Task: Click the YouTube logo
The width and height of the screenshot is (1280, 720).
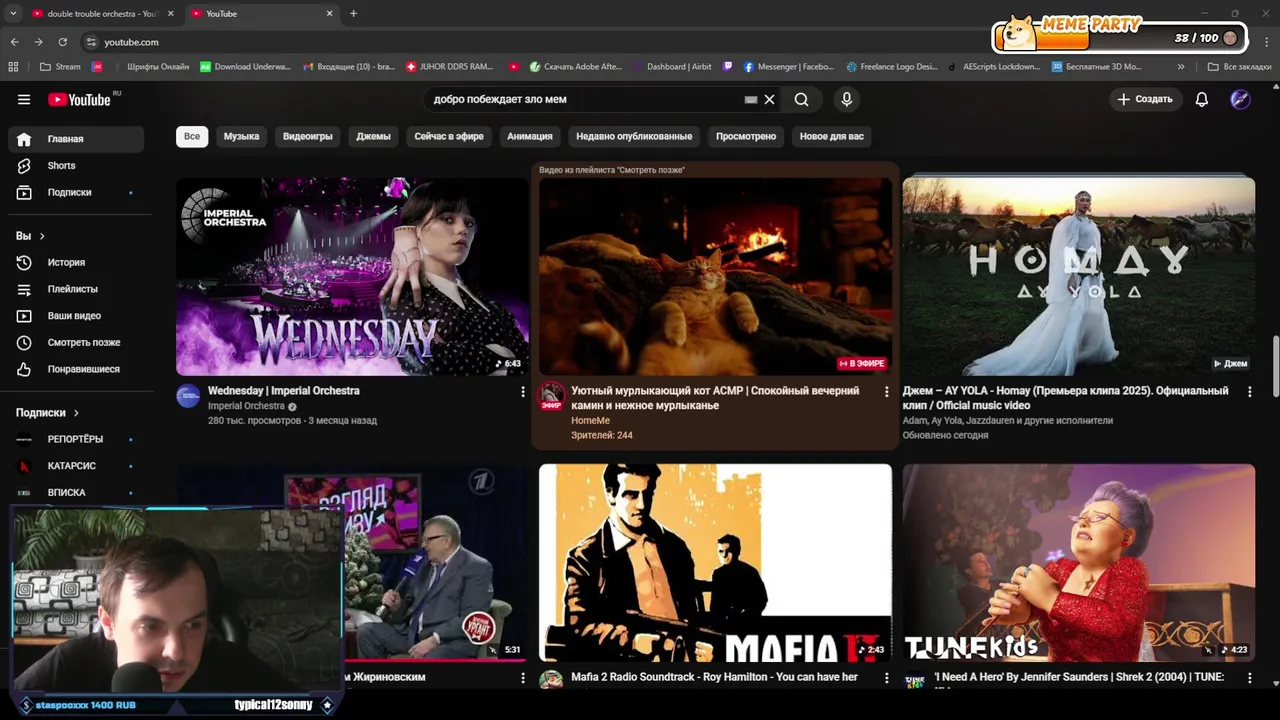Action: (x=80, y=99)
